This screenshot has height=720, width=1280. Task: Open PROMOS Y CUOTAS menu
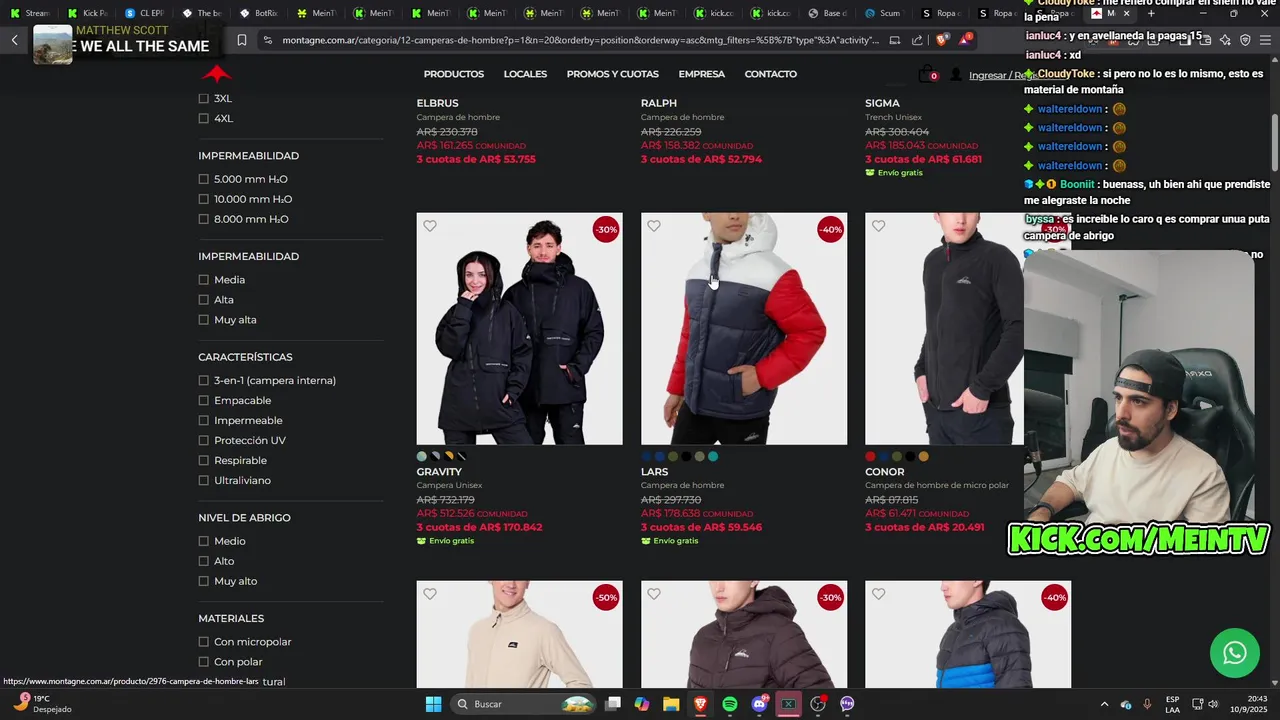(x=612, y=74)
